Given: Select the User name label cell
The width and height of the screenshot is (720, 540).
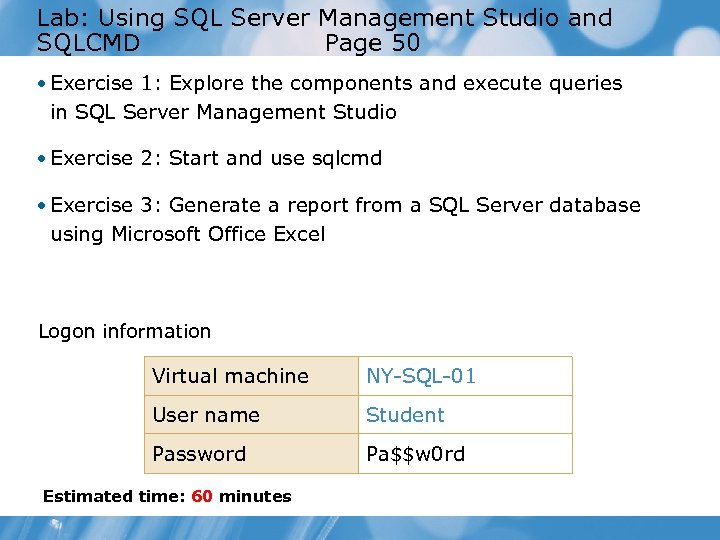Looking at the screenshot, I should click(x=206, y=415).
